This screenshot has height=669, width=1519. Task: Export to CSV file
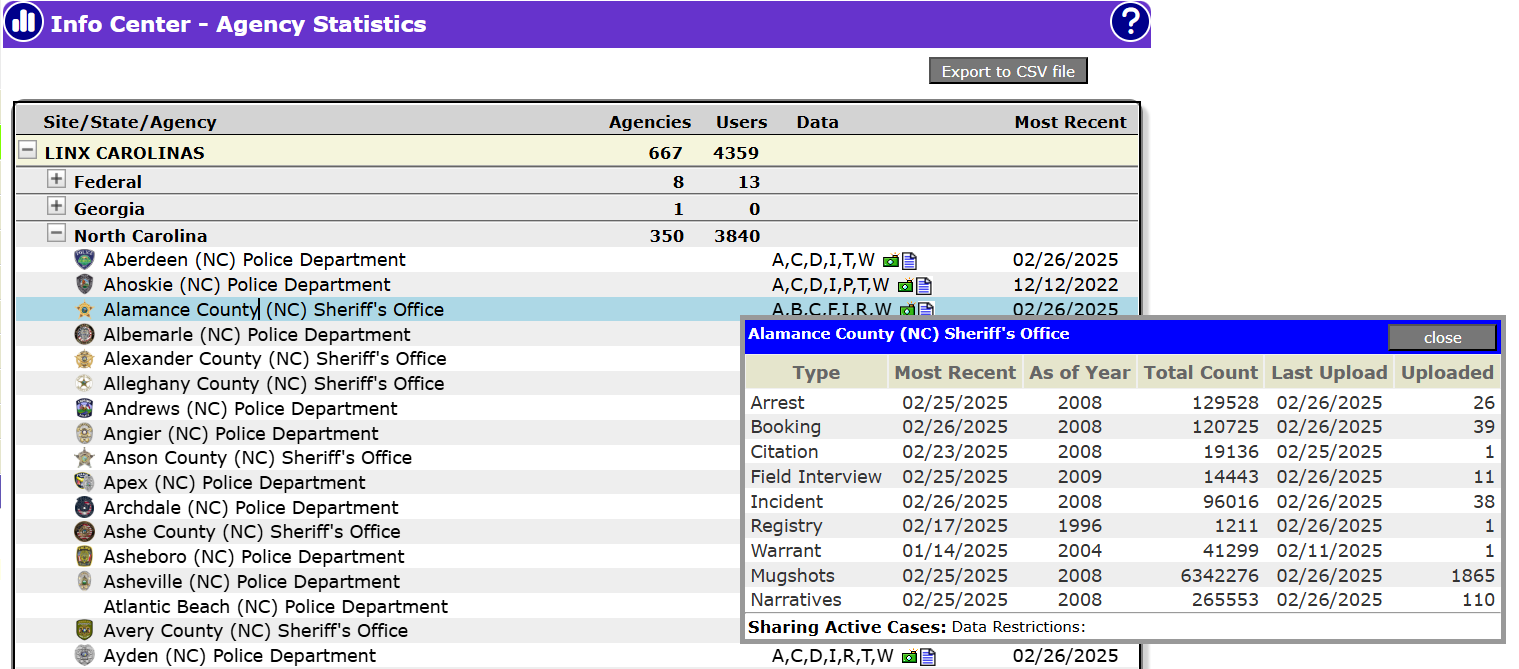point(1008,72)
